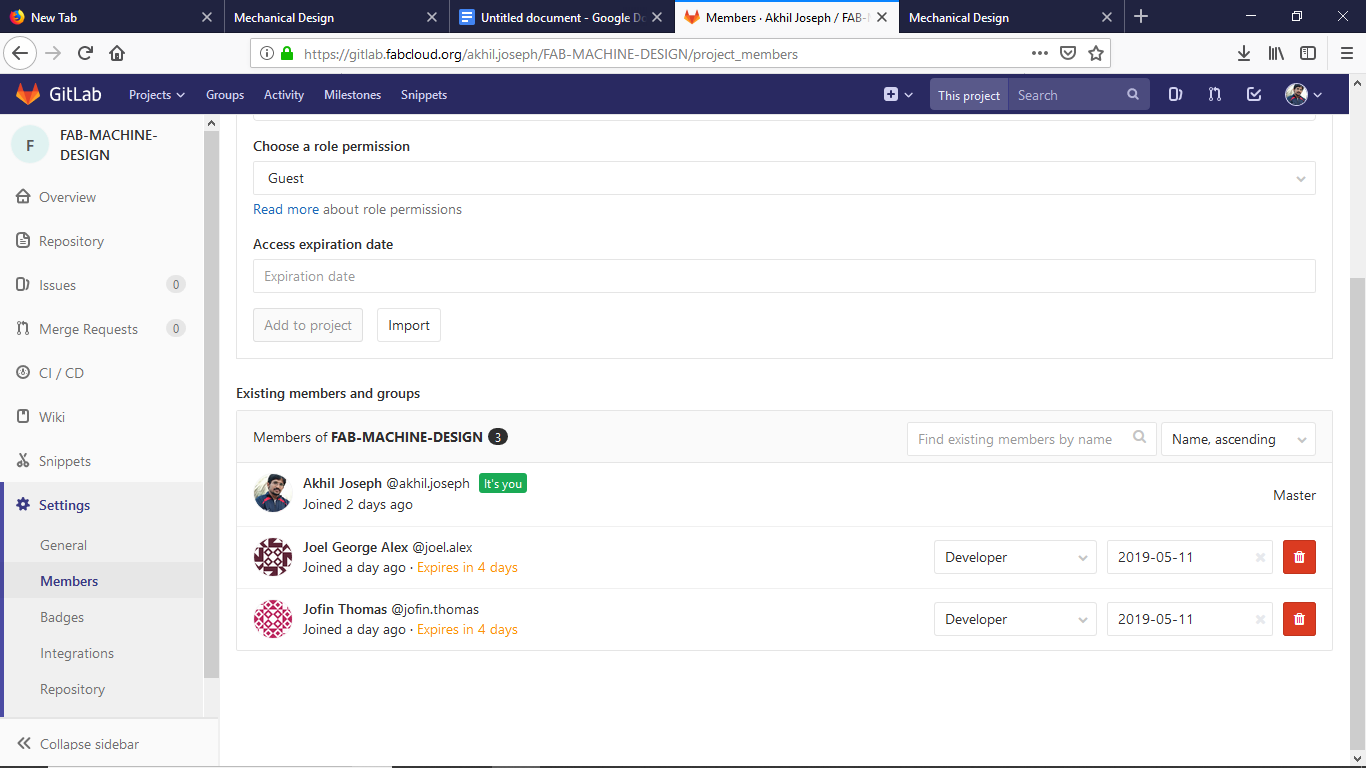
Task: Click the Firefox Back arrow button
Action: 21,53
